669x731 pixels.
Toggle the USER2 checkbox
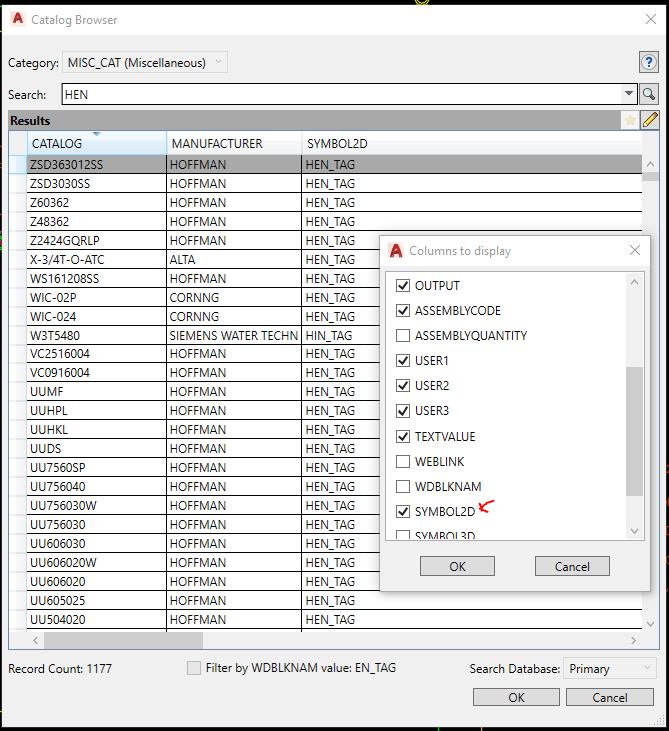pyautogui.click(x=403, y=386)
